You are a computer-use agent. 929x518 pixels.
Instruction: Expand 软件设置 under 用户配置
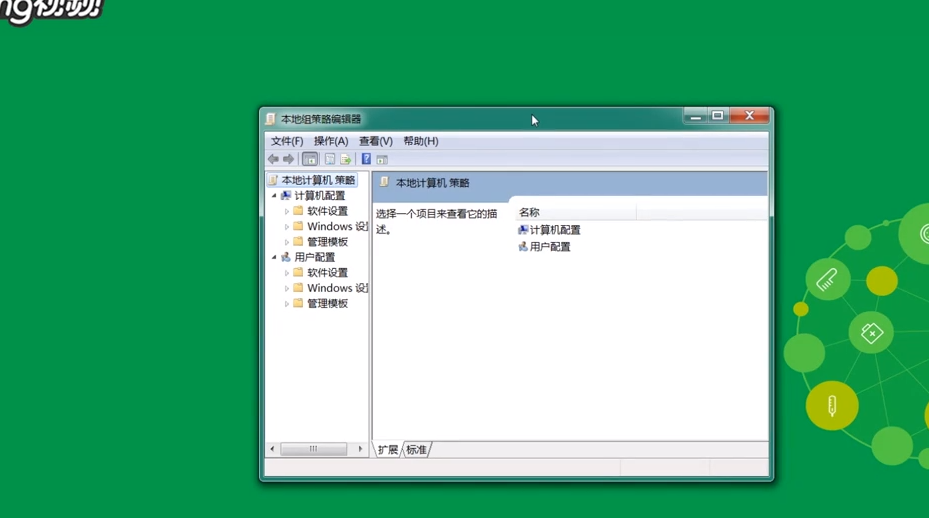coord(287,273)
